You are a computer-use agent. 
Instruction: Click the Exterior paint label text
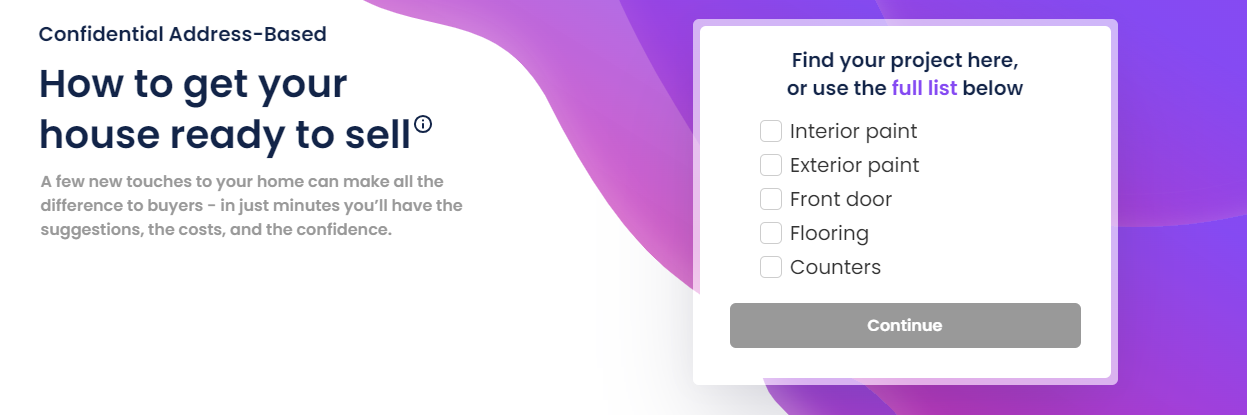[854, 165]
